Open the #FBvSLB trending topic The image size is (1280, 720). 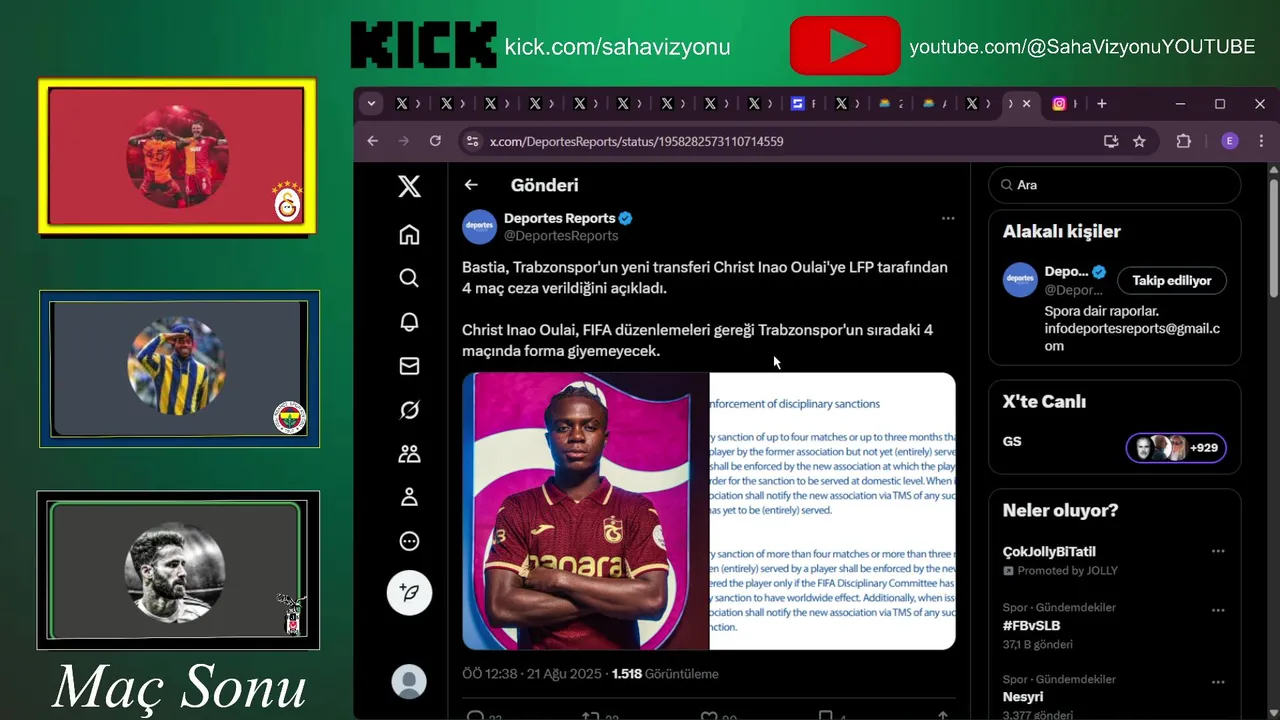[x=1031, y=625]
